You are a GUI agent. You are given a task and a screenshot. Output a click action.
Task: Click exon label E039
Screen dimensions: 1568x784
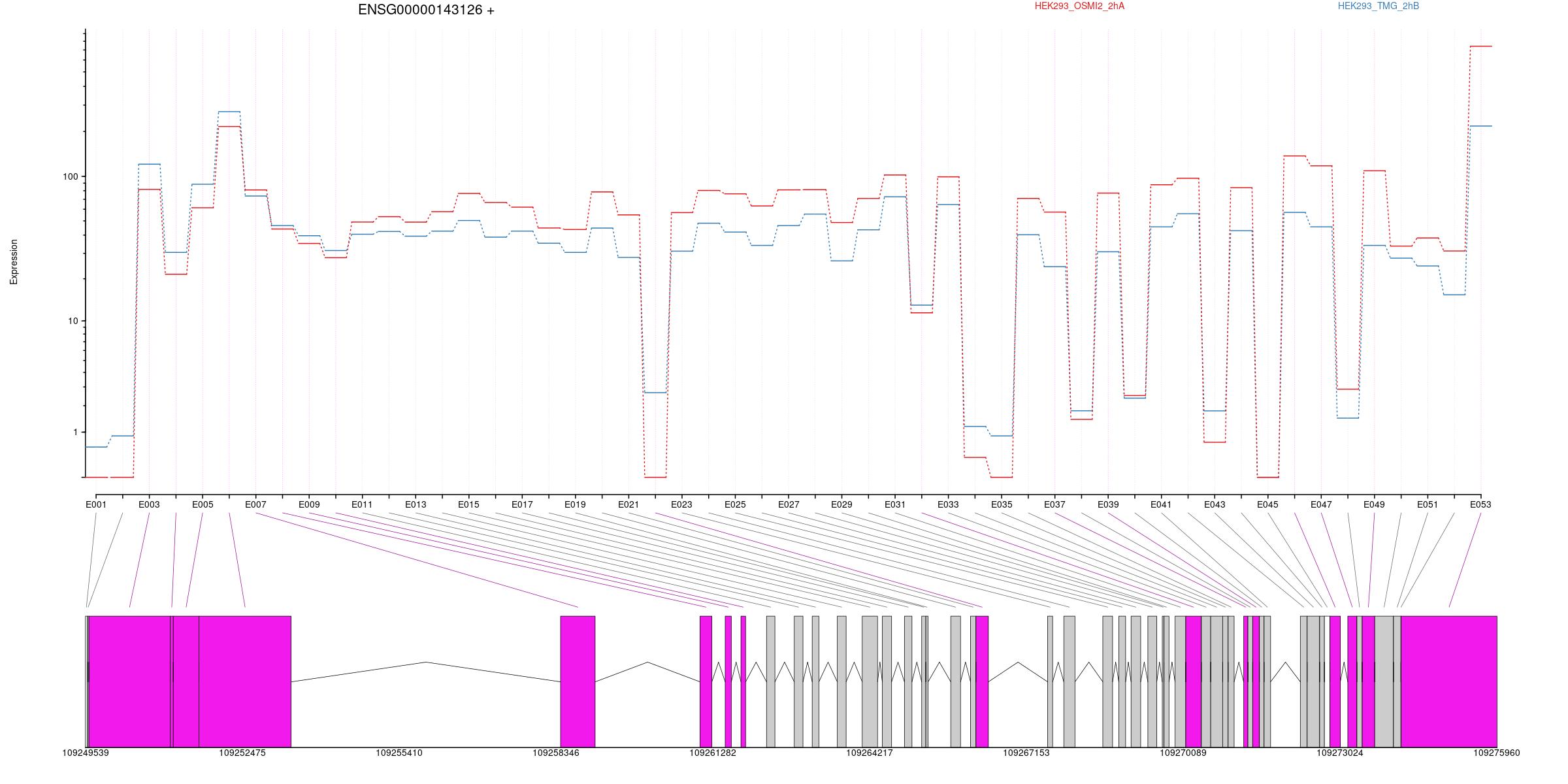point(1108,504)
